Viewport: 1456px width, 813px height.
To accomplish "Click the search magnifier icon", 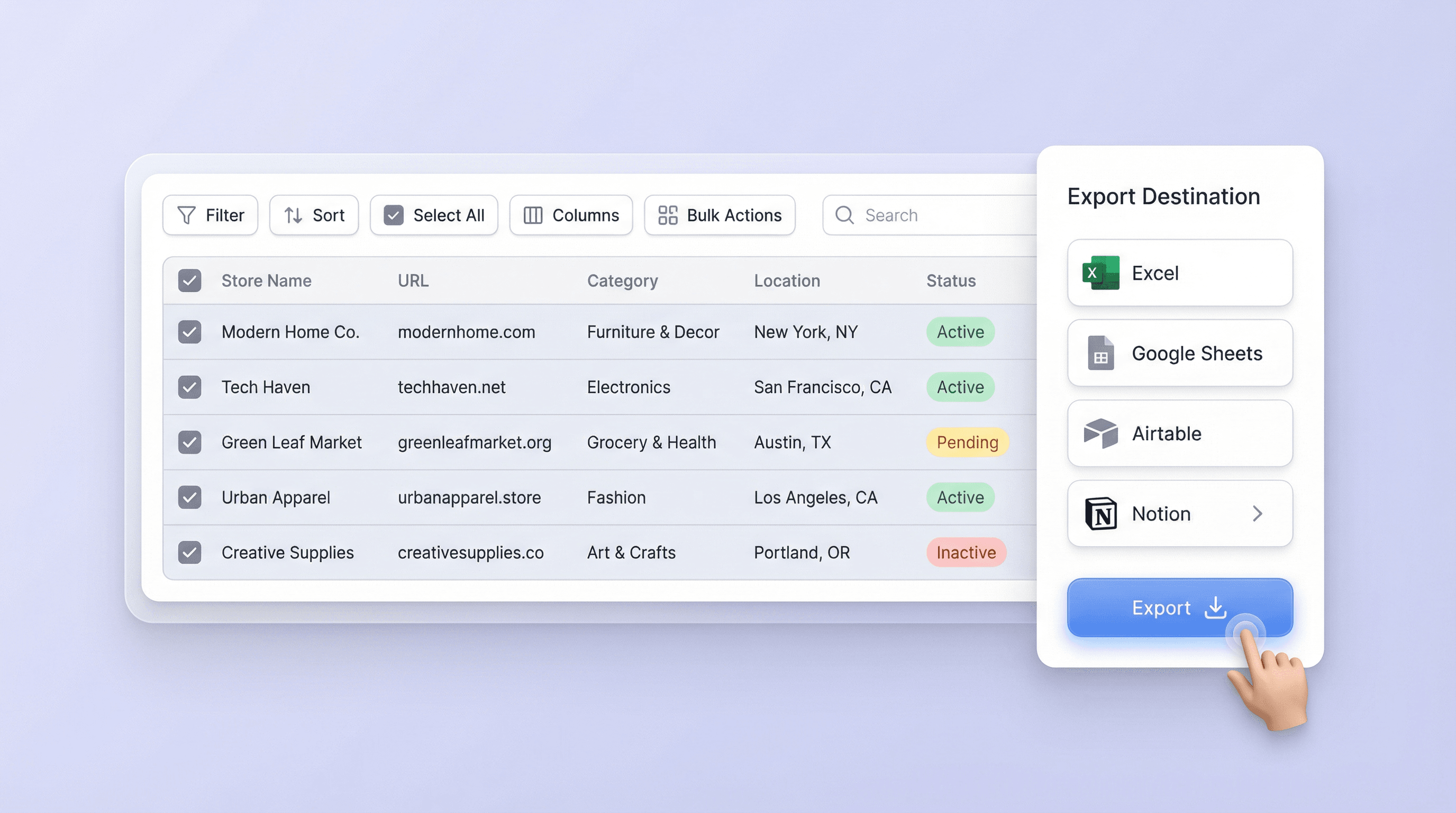I will pyautogui.click(x=844, y=215).
